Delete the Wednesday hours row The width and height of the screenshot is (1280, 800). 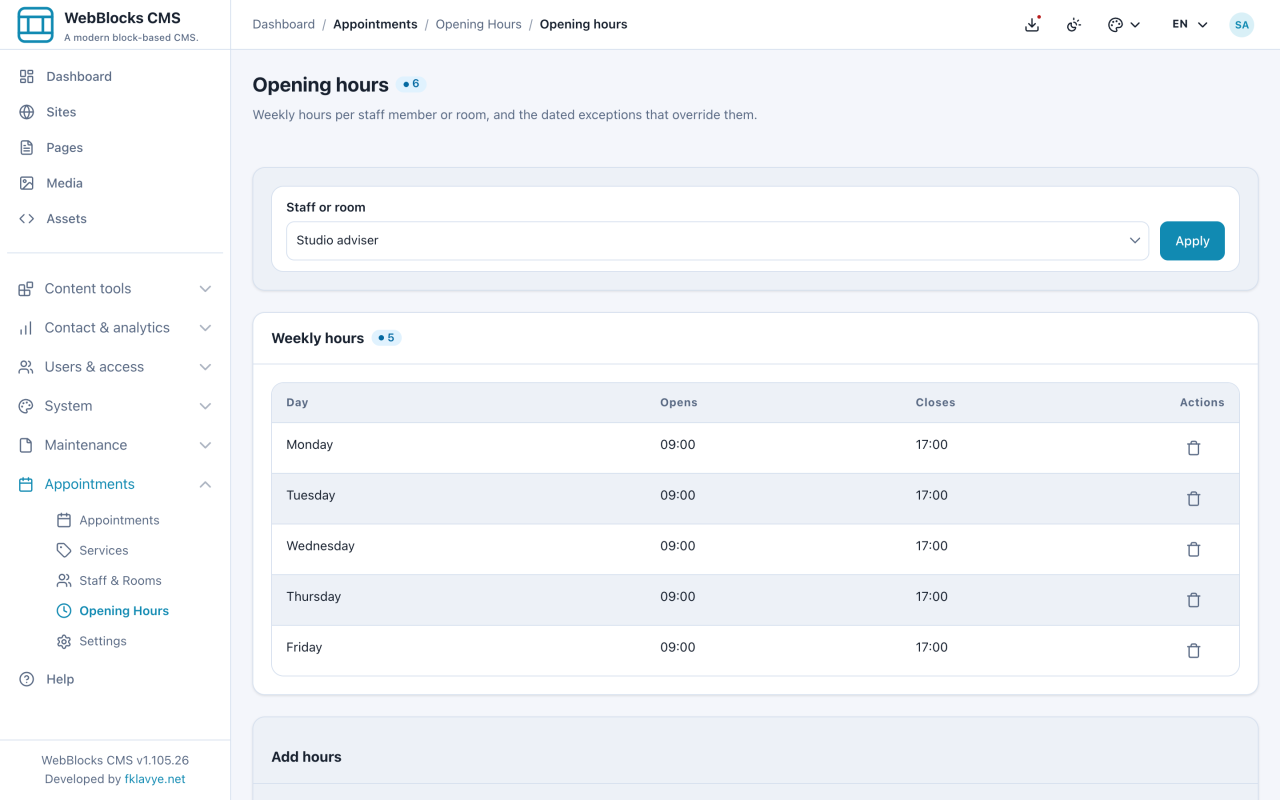[x=1193, y=549]
